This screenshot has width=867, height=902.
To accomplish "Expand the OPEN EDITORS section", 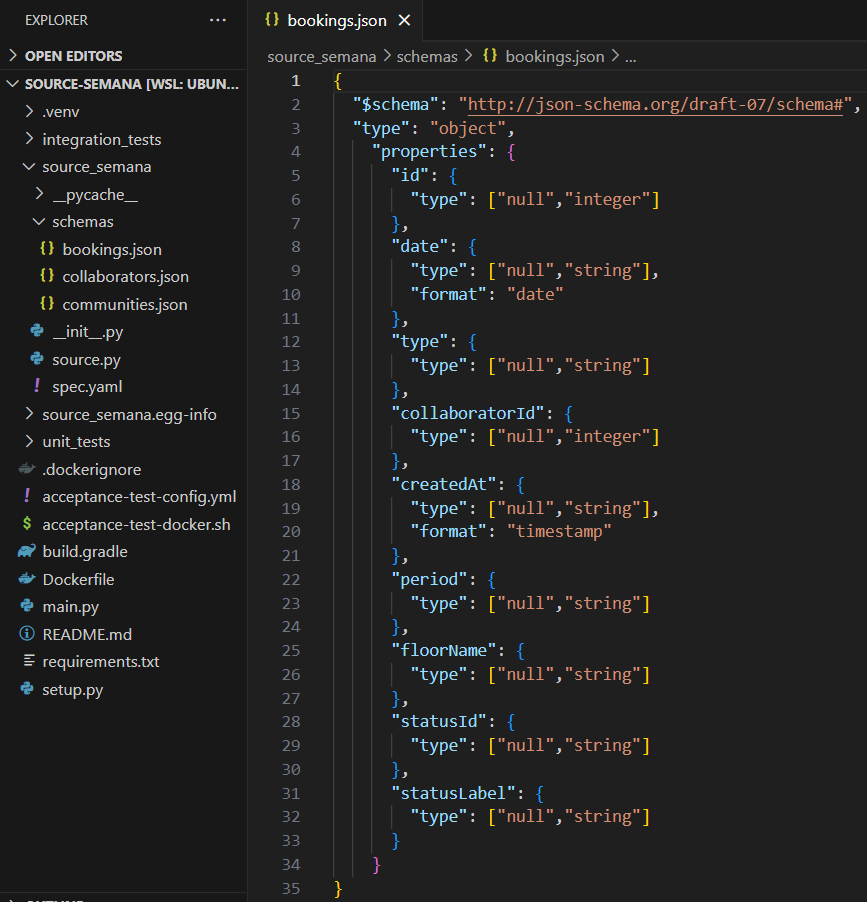I will (x=13, y=56).
